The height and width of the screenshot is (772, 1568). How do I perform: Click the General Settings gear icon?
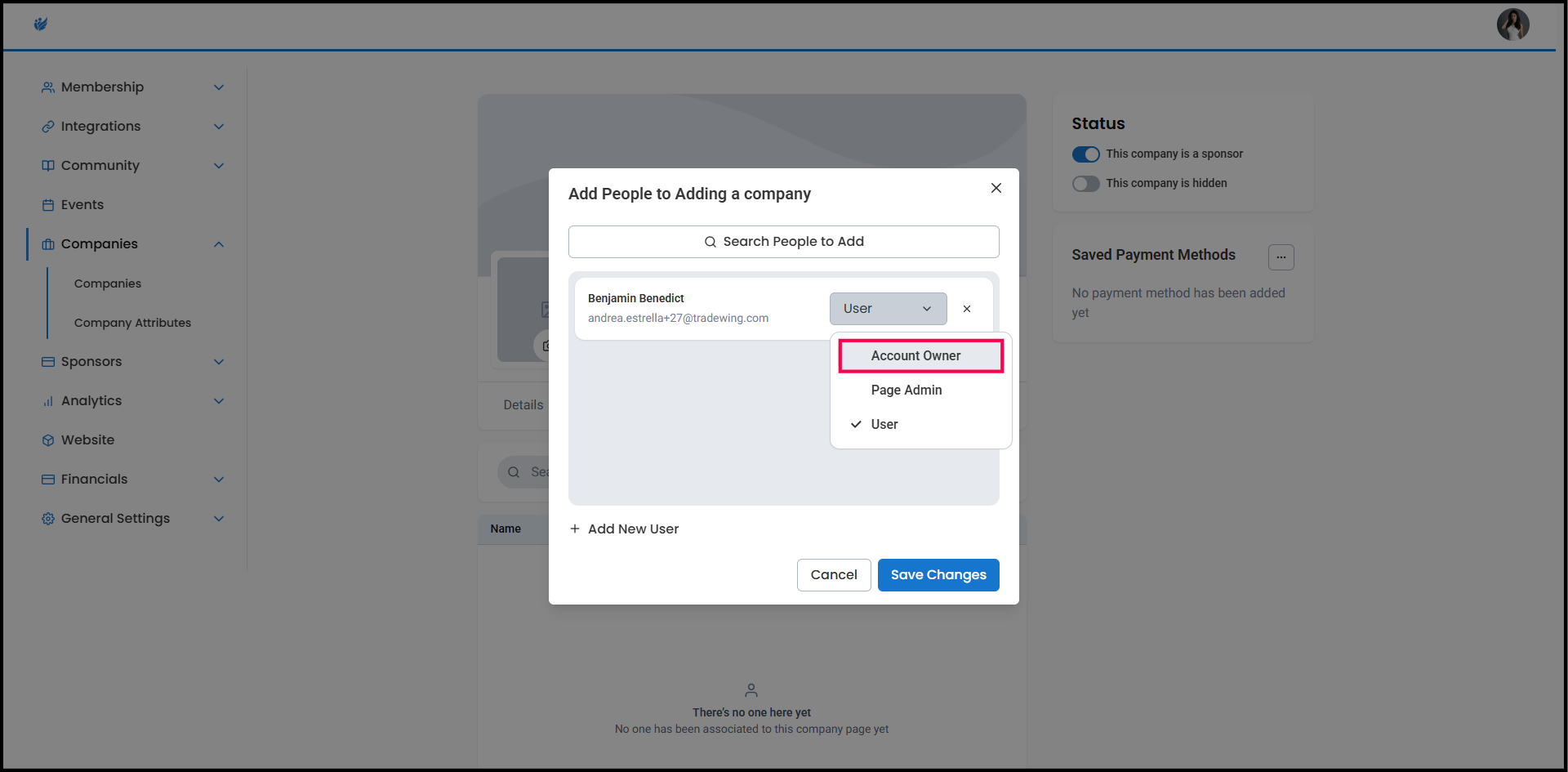pyautogui.click(x=48, y=519)
